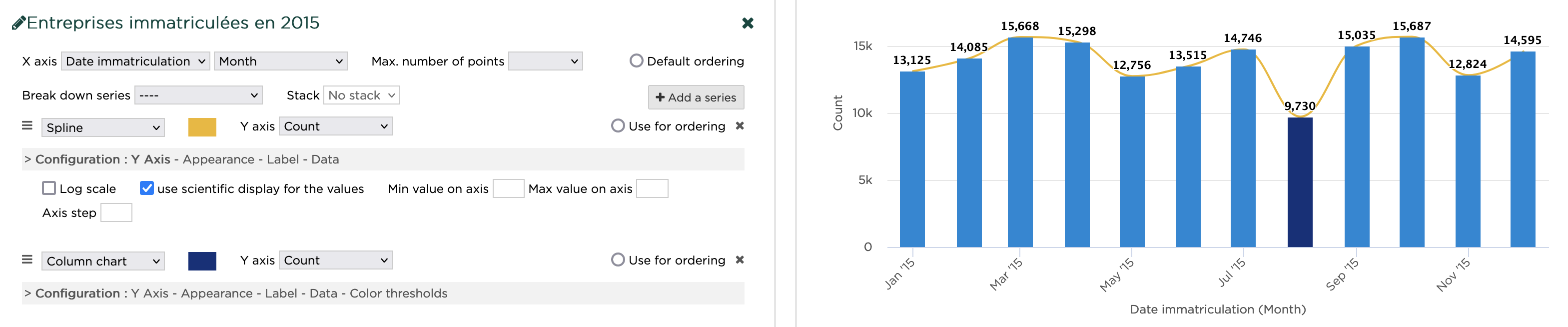The image size is (1568, 327).
Task: Uncheck use scientific display for the values
Action: 147,189
